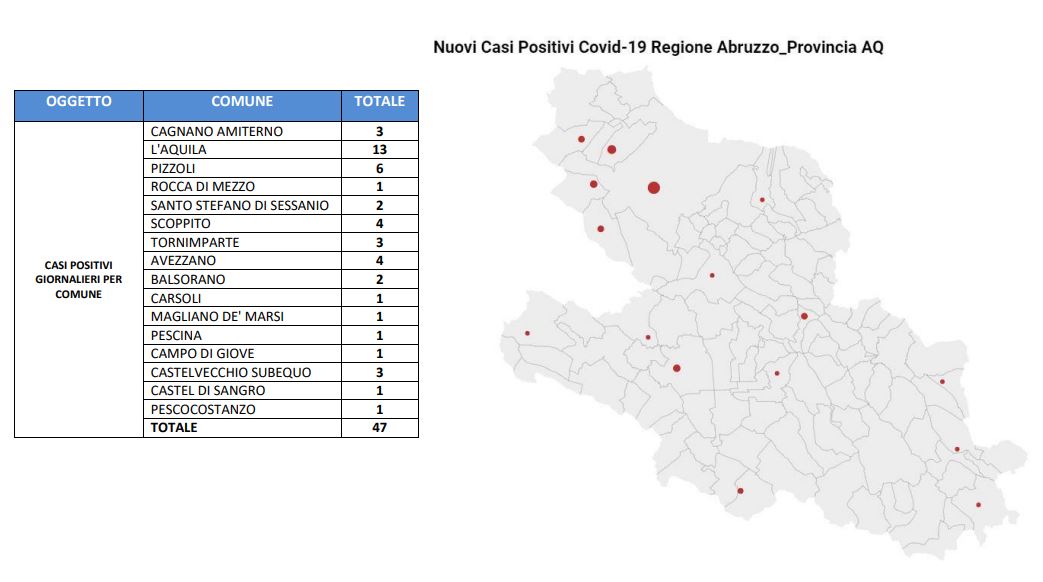Select the L'AQUILA row name
The image size is (1043, 582).
pyautogui.click(x=242, y=150)
